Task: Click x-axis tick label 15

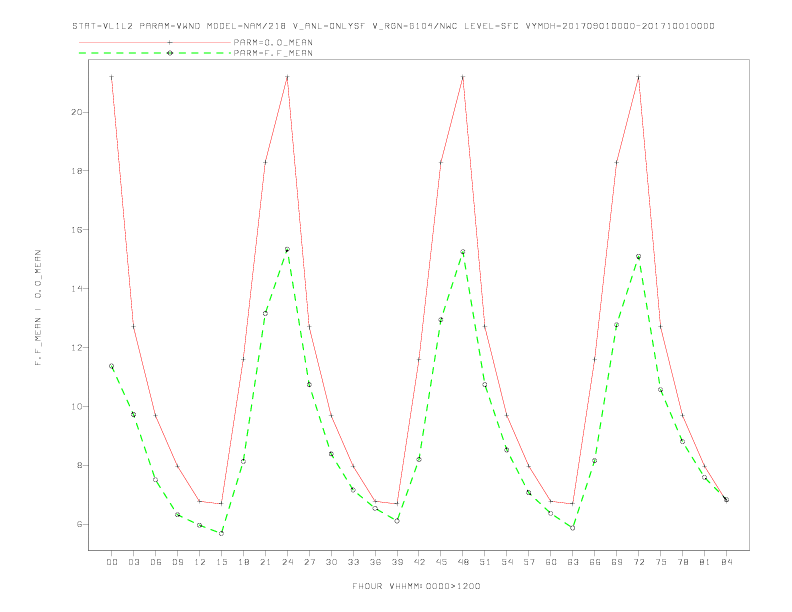Action: tap(221, 562)
